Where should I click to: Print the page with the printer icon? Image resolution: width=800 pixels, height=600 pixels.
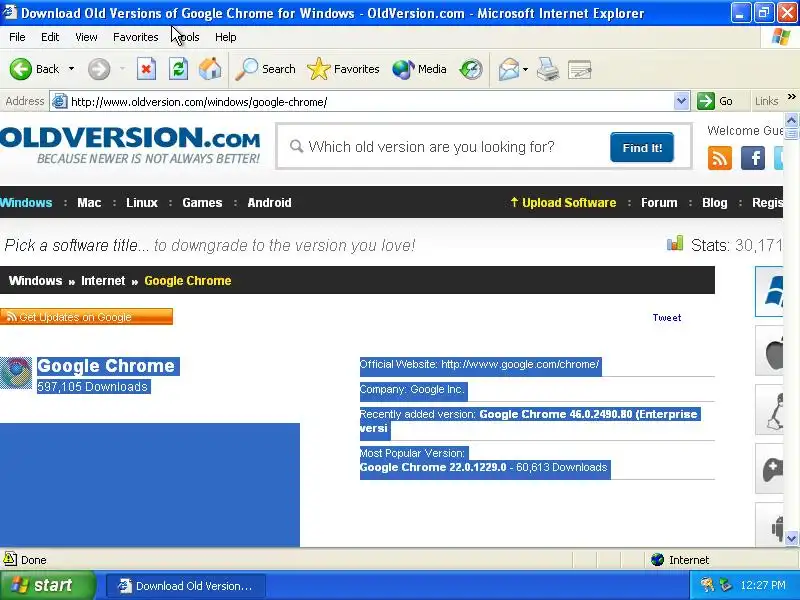click(x=547, y=69)
